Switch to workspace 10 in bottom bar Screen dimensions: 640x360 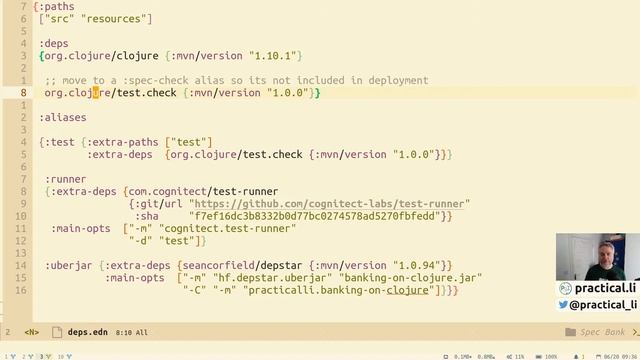(64, 357)
